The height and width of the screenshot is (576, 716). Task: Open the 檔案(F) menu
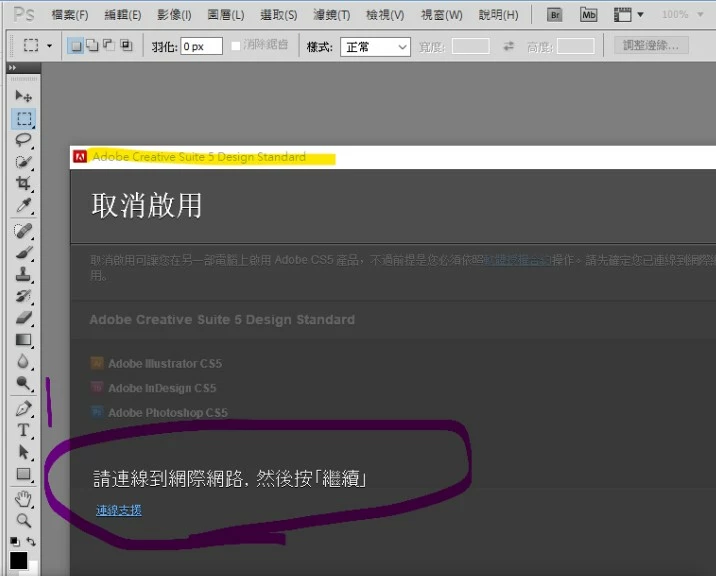69,15
